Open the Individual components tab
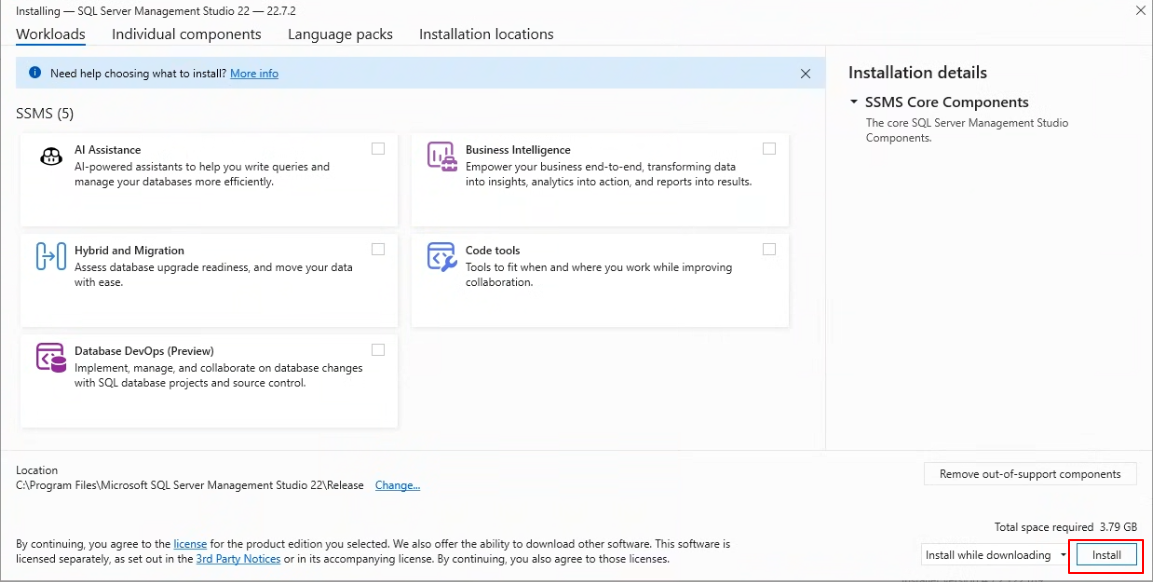The height and width of the screenshot is (582, 1153). [187, 34]
